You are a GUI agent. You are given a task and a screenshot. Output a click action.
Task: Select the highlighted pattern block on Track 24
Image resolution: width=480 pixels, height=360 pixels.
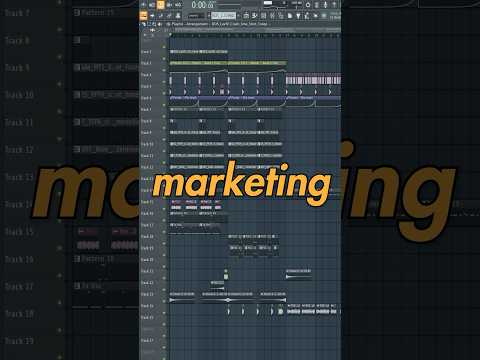click(x=281, y=311)
